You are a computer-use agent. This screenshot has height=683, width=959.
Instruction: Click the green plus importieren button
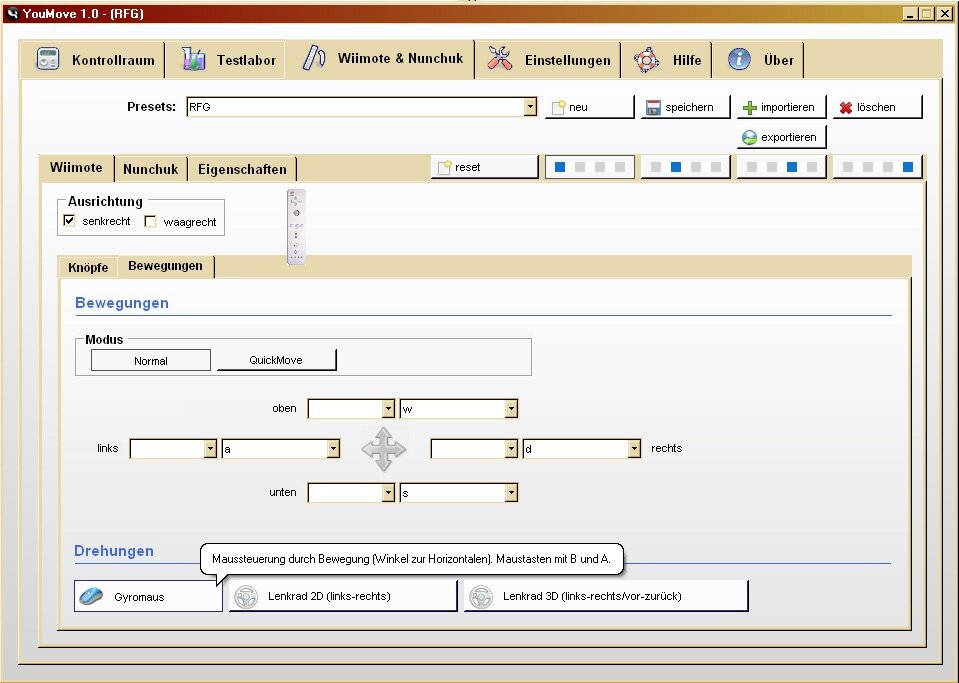(779, 107)
